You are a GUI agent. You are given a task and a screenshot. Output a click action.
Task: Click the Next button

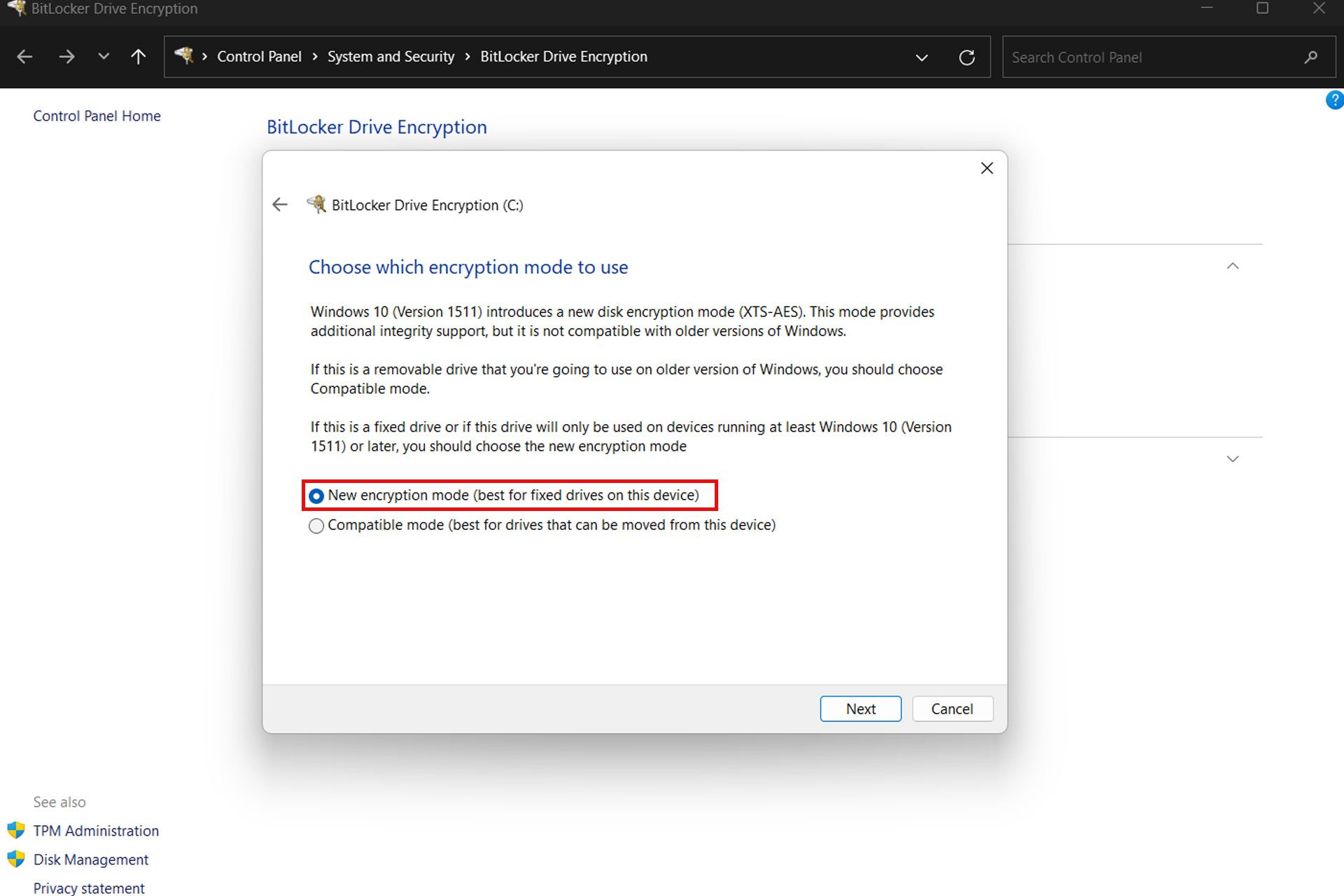860,708
